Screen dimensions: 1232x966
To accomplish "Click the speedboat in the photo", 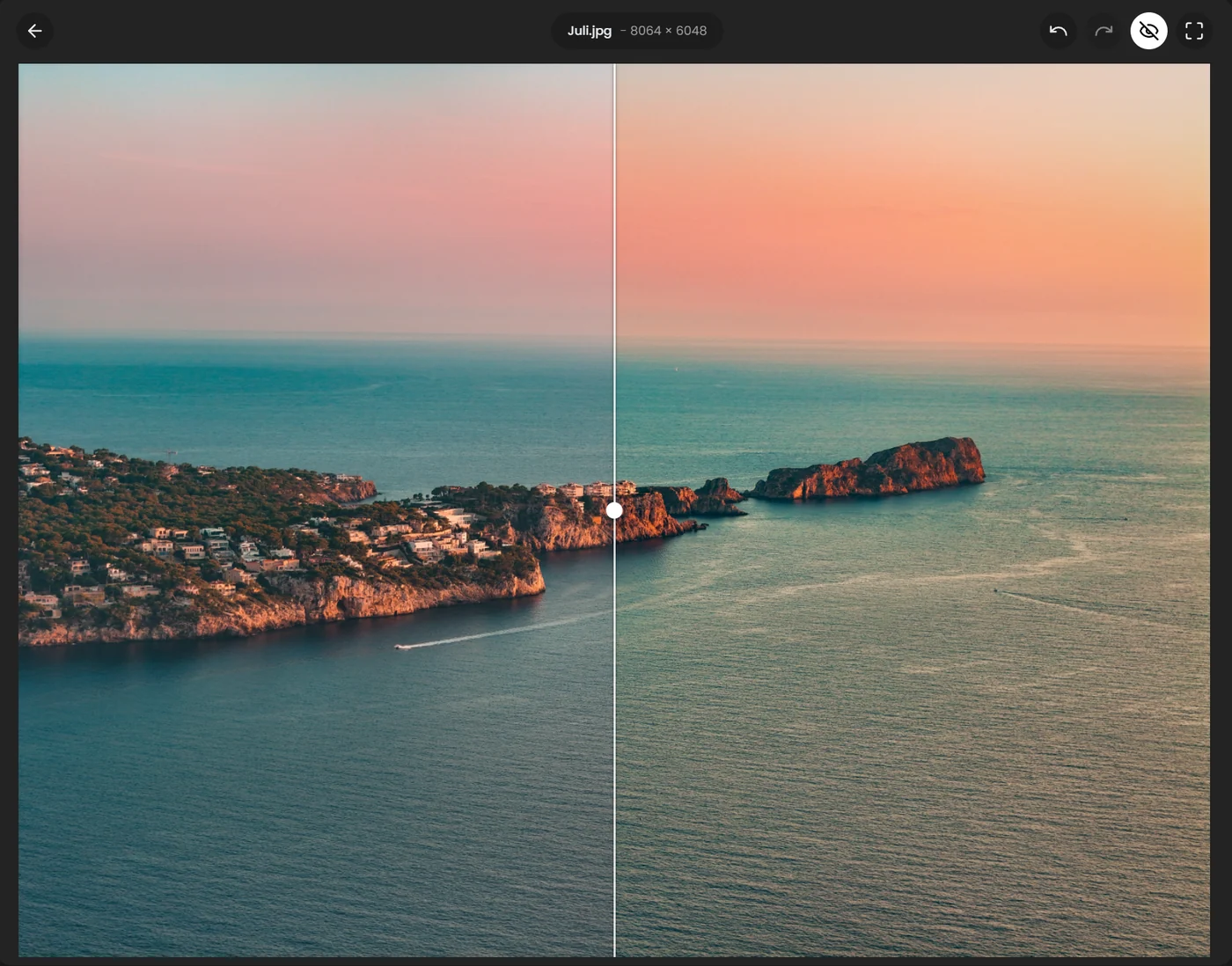I will point(401,648).
